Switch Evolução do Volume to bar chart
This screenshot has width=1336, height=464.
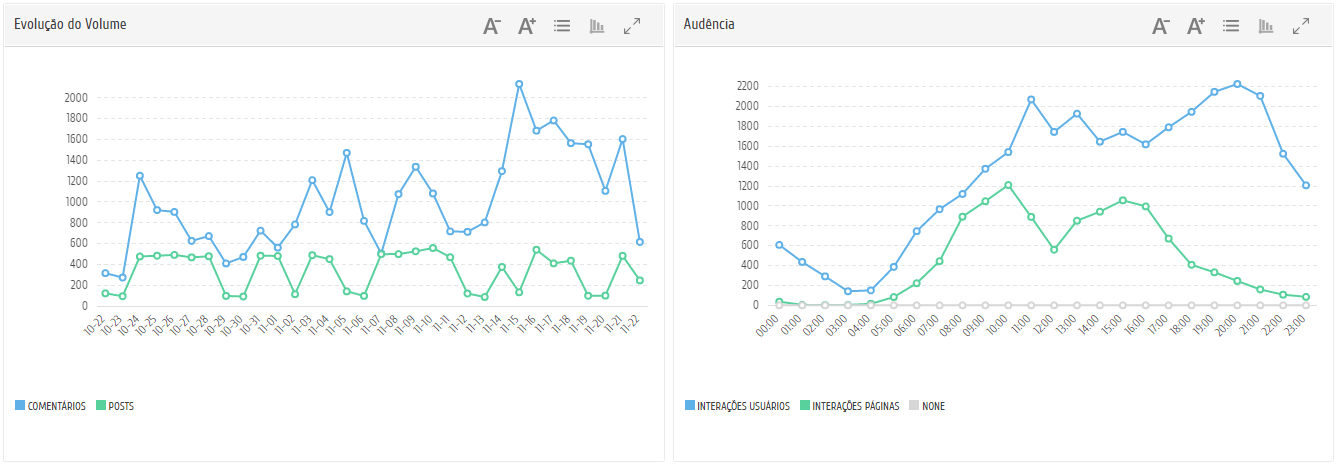pos(597,26)
